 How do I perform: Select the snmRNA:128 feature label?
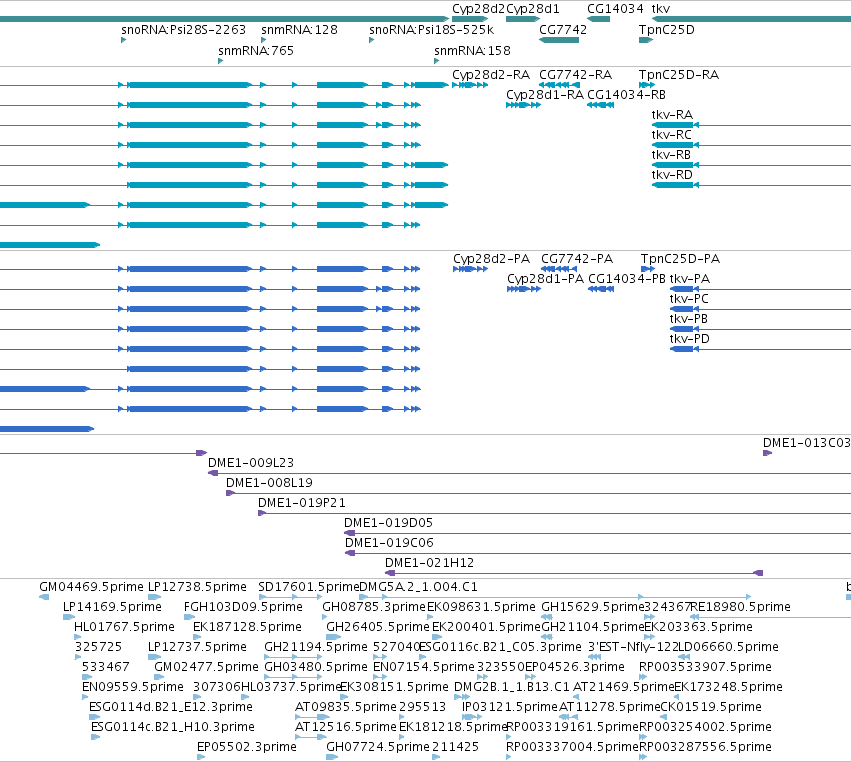(x=299, y=30)
